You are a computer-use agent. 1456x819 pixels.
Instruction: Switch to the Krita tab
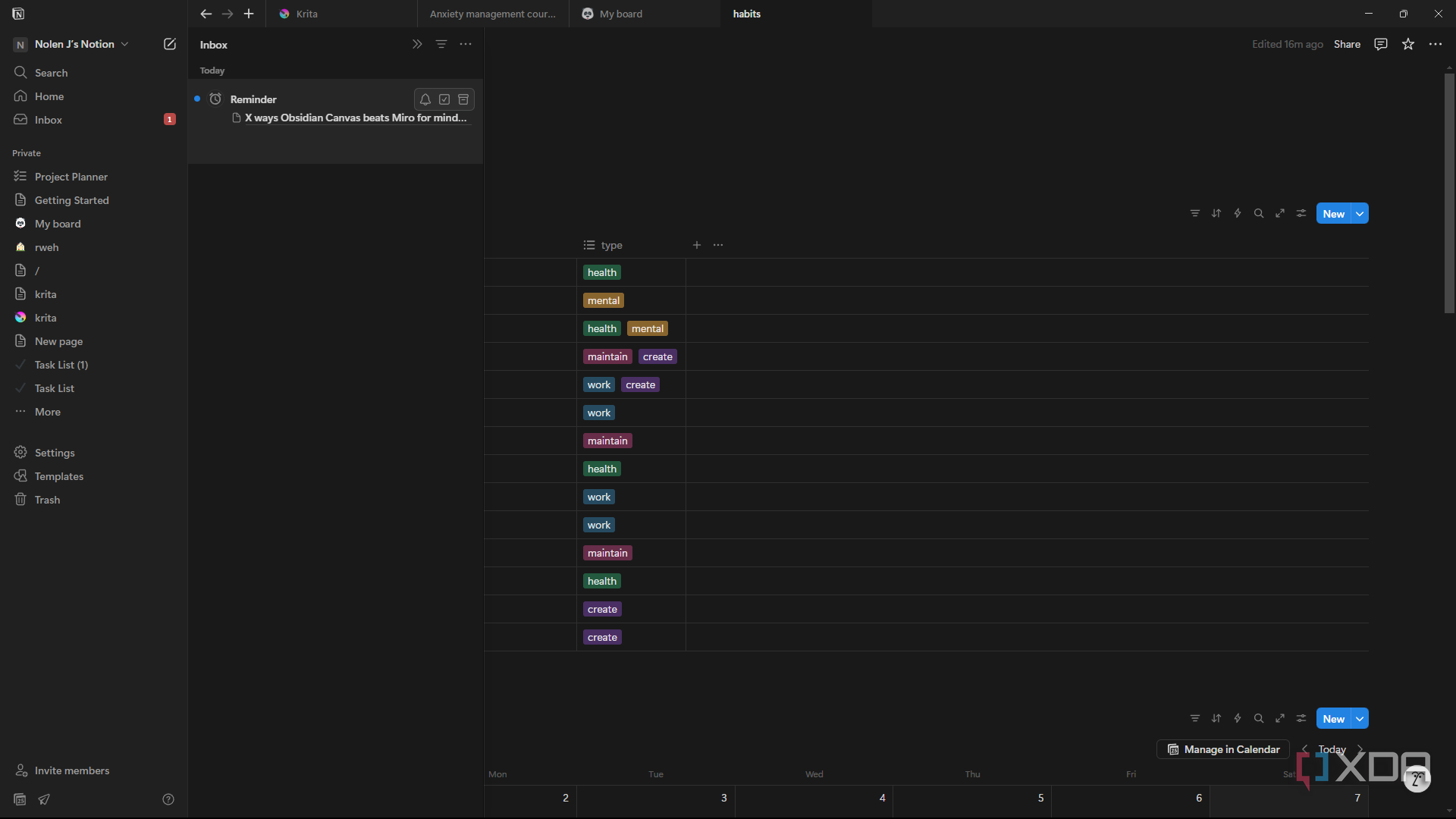pyautogui.click(x=341, y=14)
